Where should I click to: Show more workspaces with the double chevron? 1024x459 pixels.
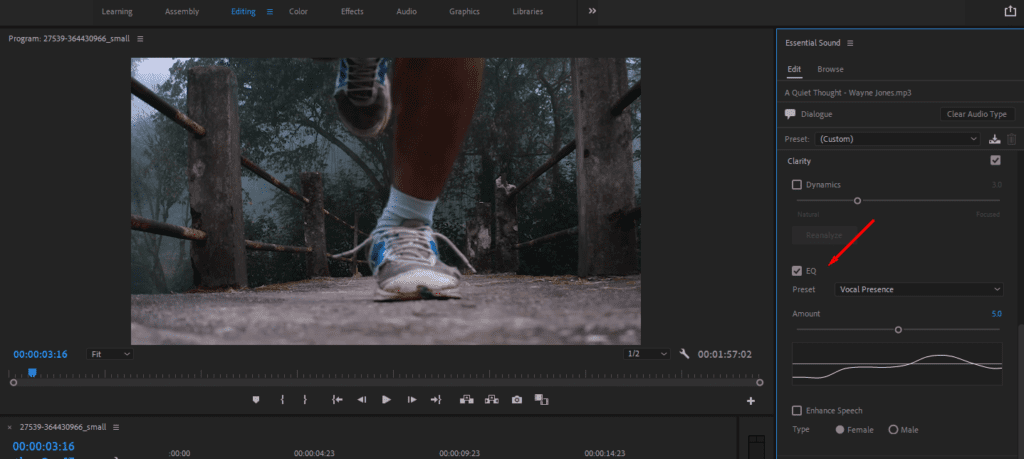point(592,11)
